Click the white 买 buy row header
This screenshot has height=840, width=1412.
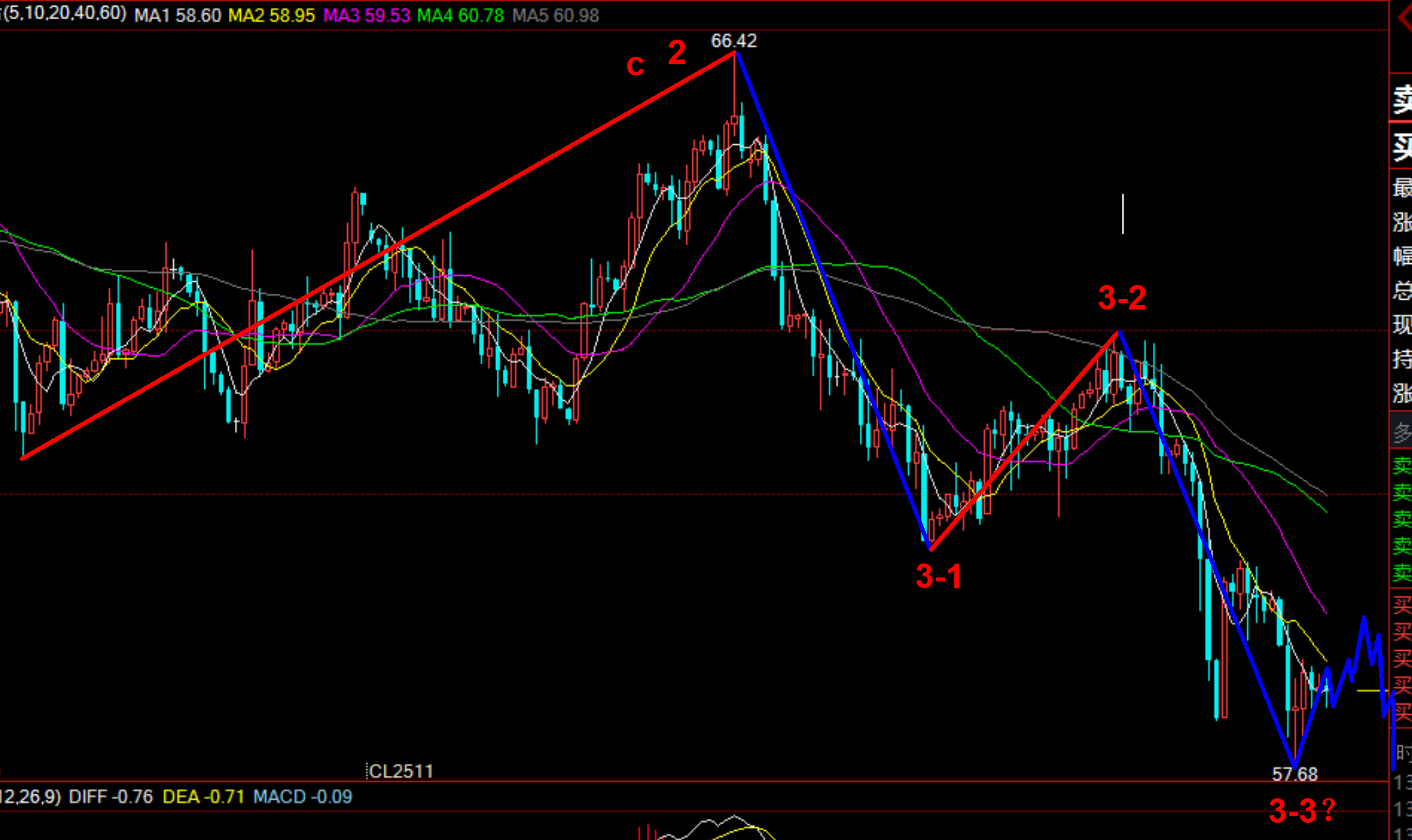1402,147
